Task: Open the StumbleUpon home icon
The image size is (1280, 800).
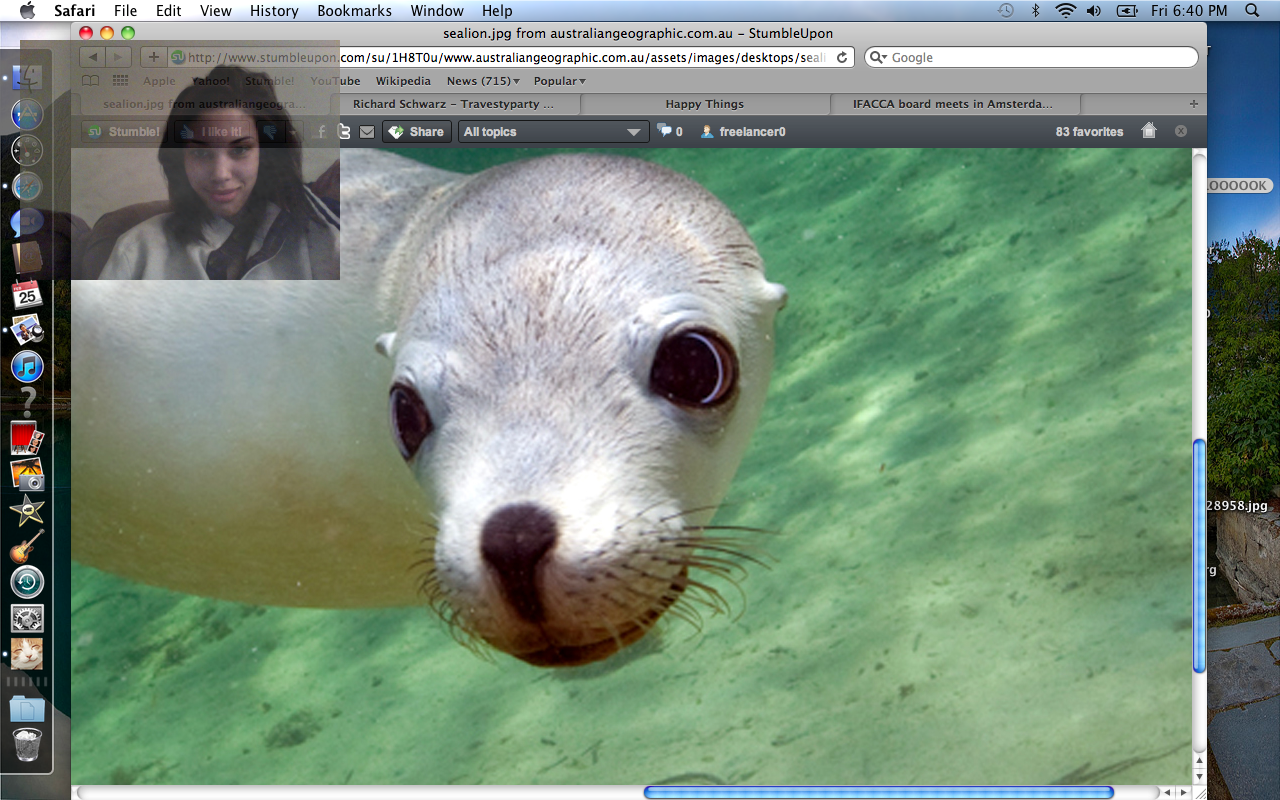Action: 1149,131
